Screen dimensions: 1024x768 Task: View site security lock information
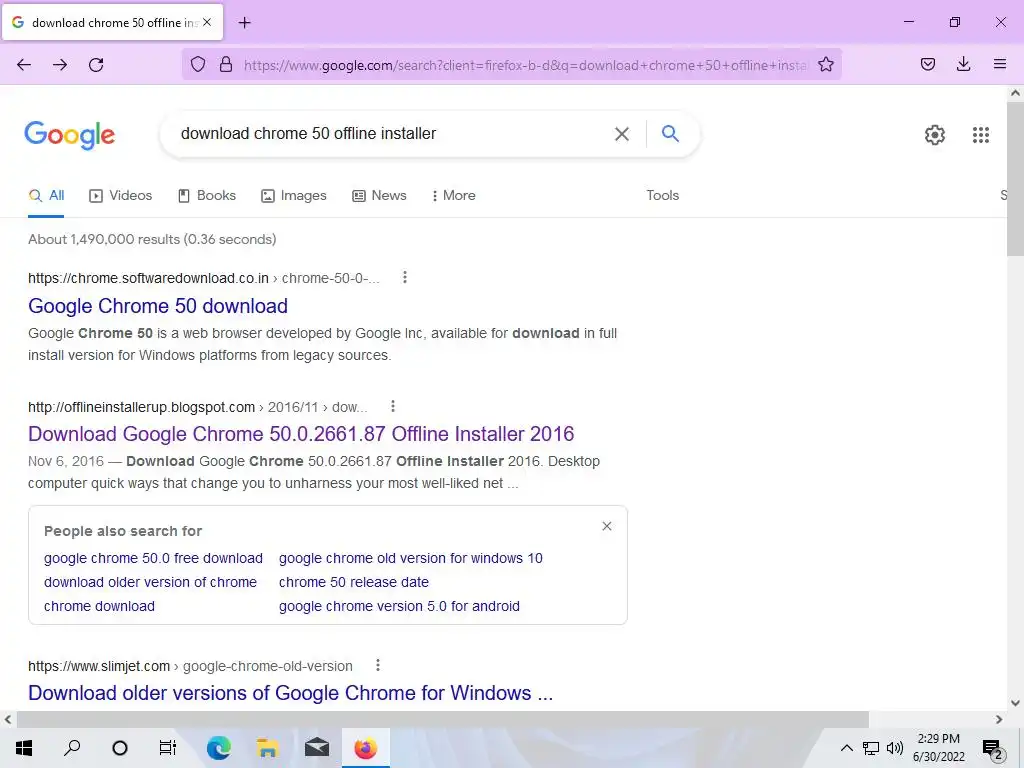(x=226, y=64)
